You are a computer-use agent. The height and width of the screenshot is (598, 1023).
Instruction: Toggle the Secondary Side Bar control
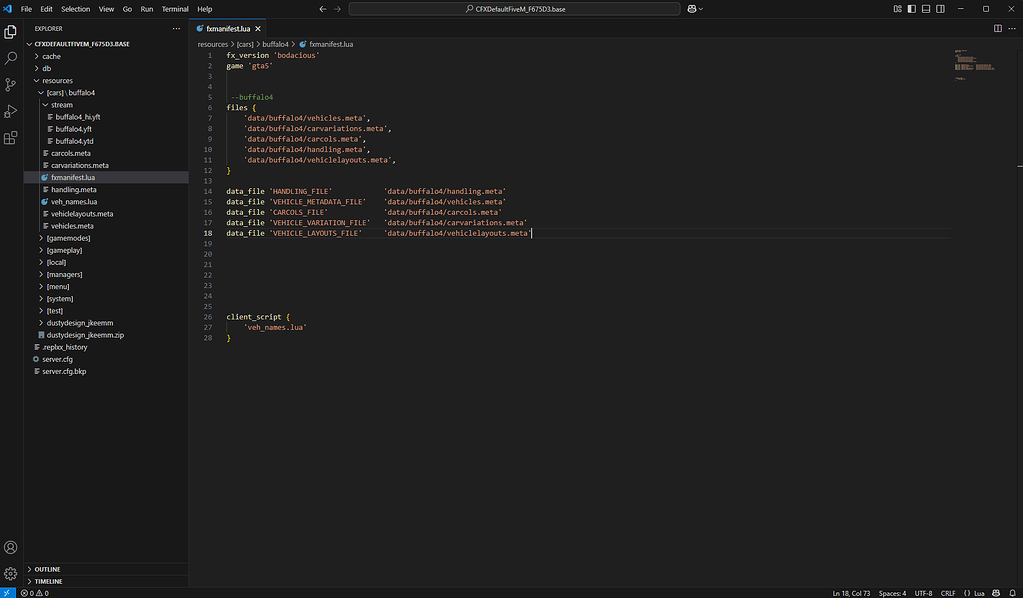940,8
